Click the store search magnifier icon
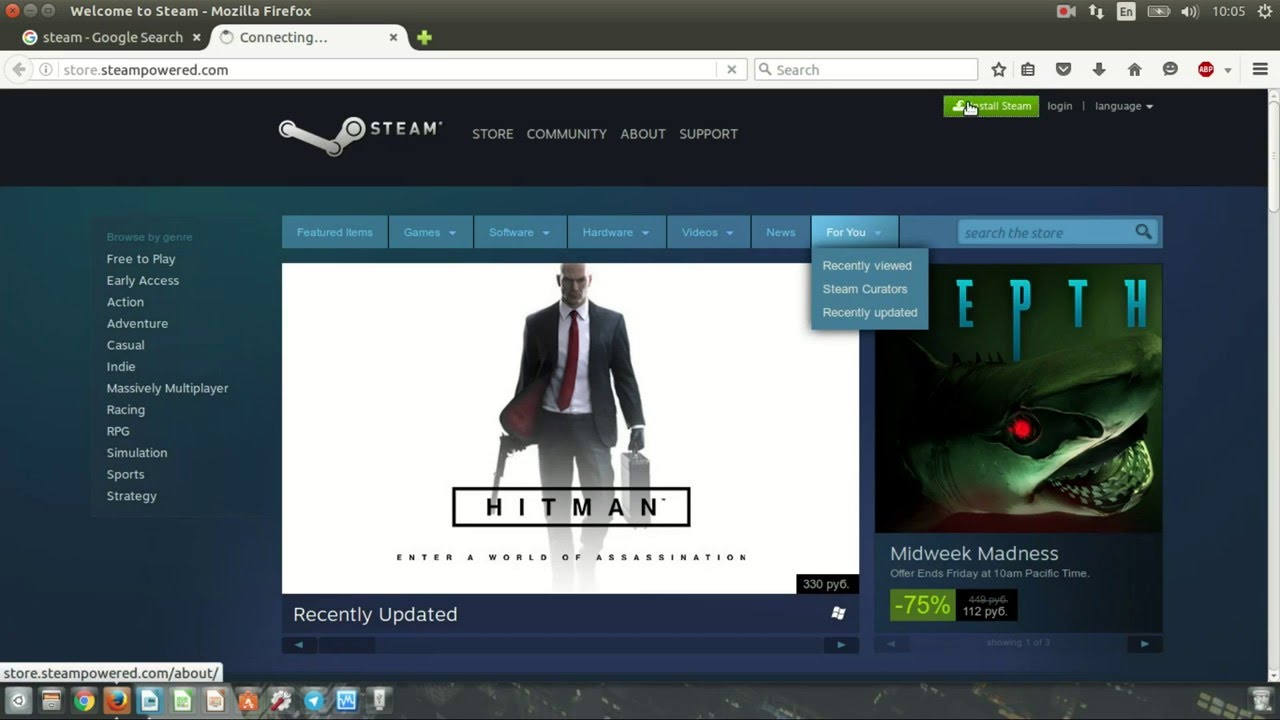This screenshot has width=1280, height=720. click(1144, 232)
